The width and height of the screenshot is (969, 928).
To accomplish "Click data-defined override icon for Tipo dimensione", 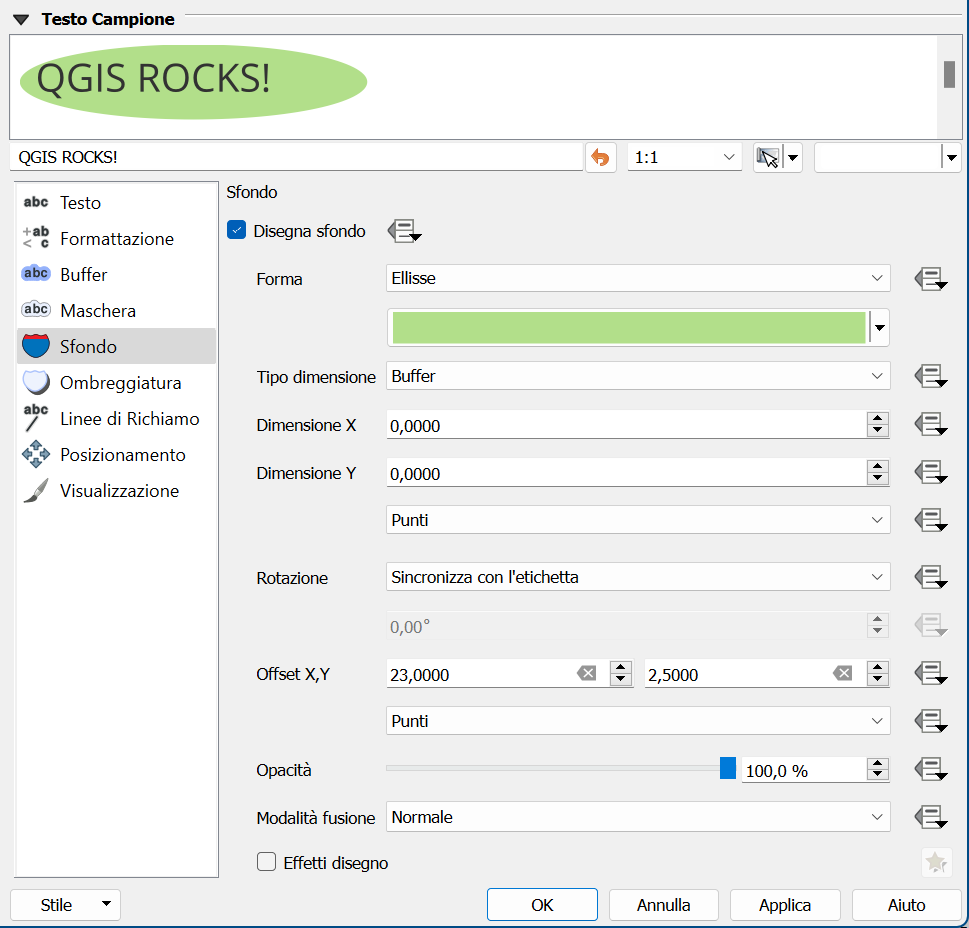I will tap(931, 376).
